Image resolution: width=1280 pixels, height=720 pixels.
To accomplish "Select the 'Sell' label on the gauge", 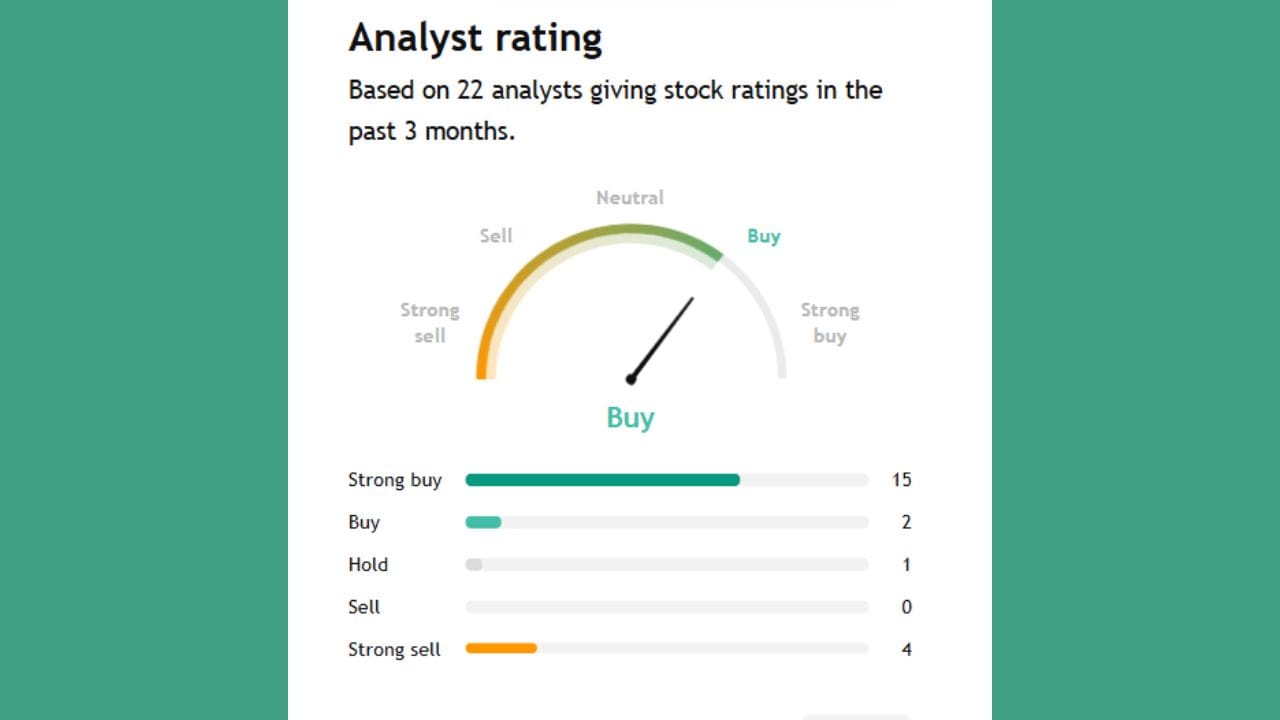I will tap(496, 236).
